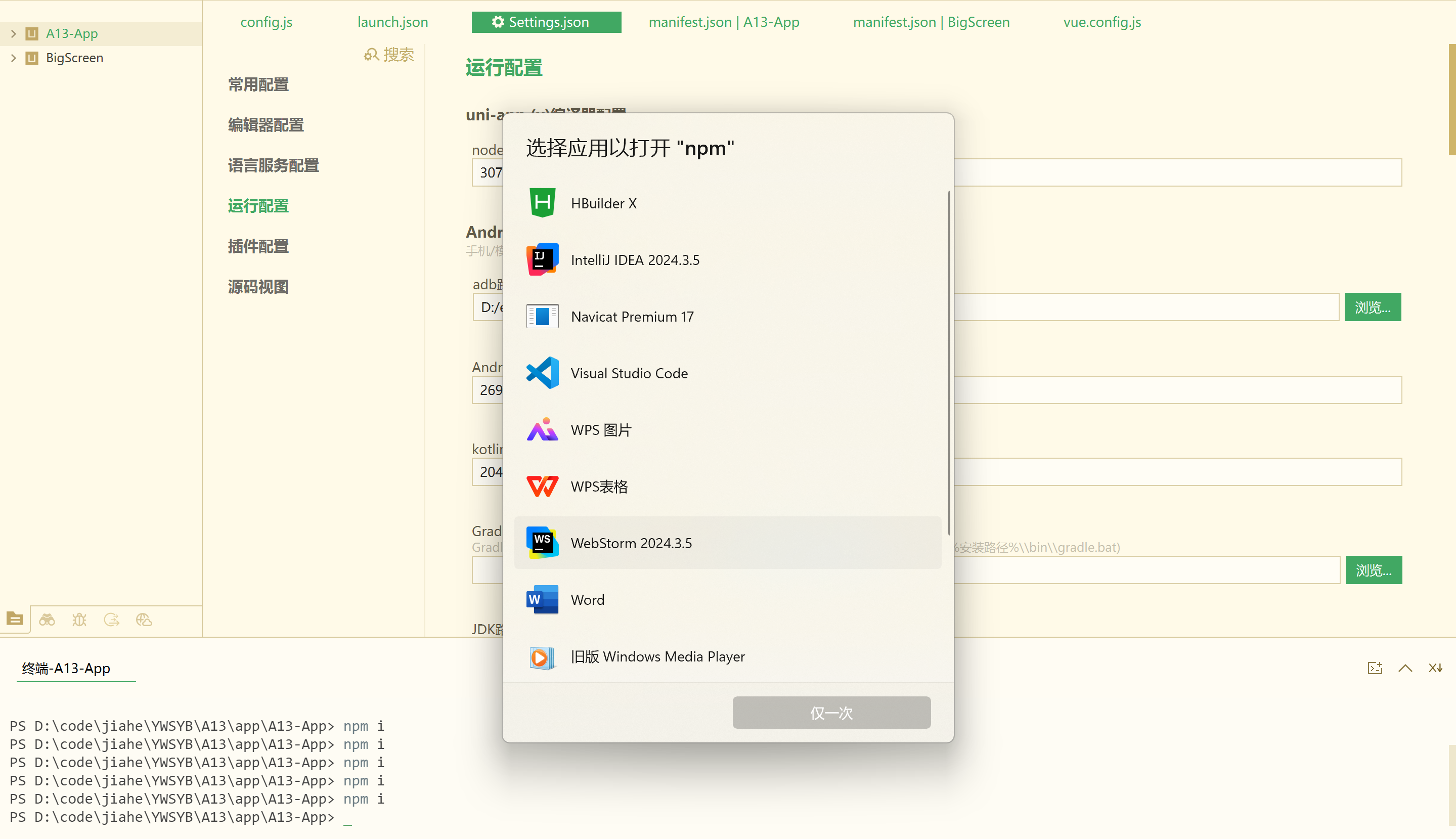The width and height of the screenshot is (1456, 839).
Task: Choose the Word app icon
Action: pyautogui.click(x=542, y=599)
